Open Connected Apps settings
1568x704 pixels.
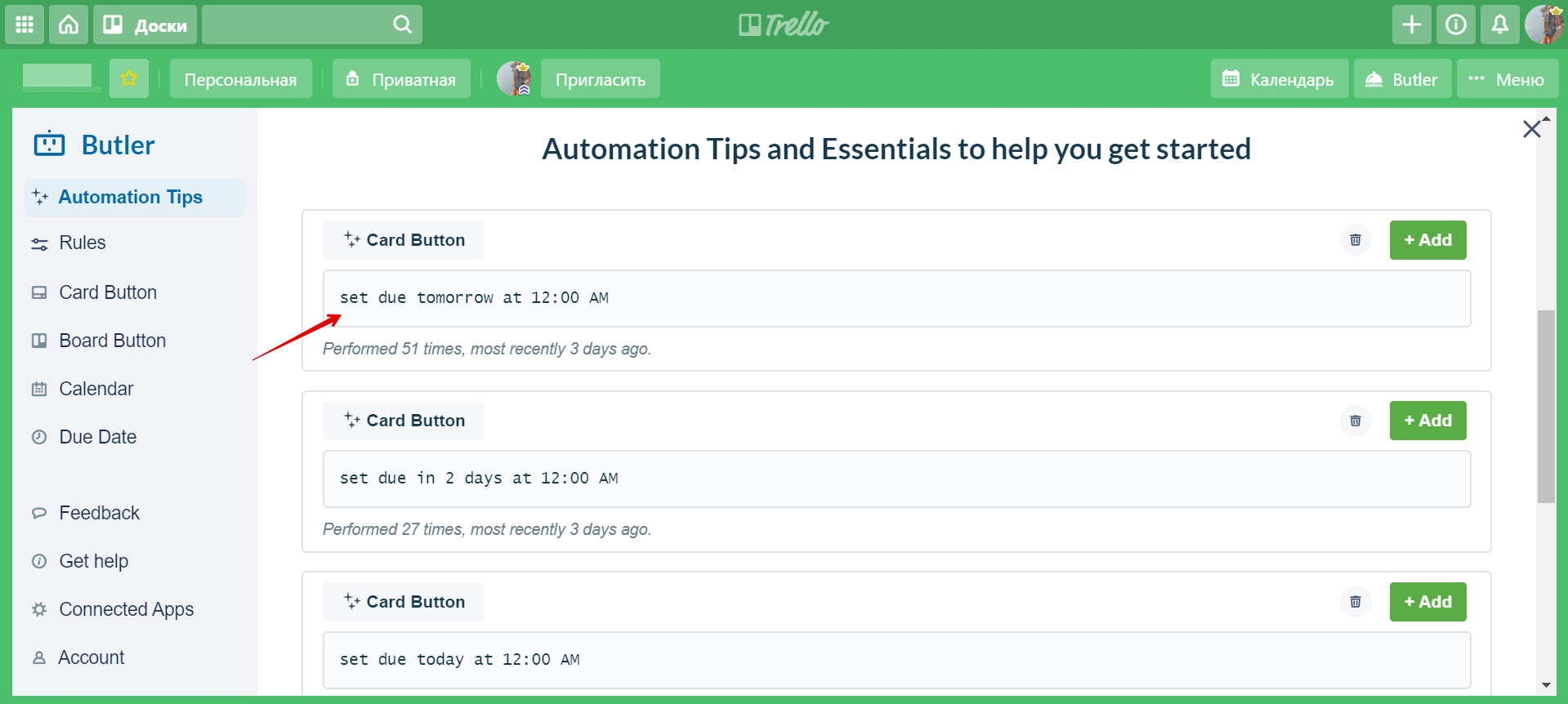coord(127,609)
